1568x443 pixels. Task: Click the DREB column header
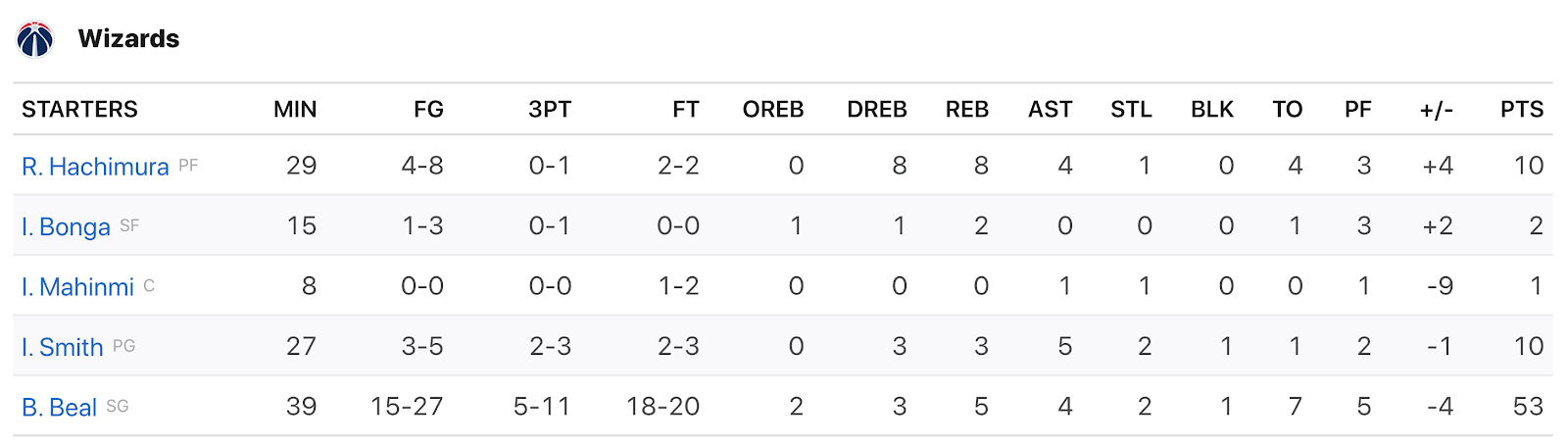877,109
